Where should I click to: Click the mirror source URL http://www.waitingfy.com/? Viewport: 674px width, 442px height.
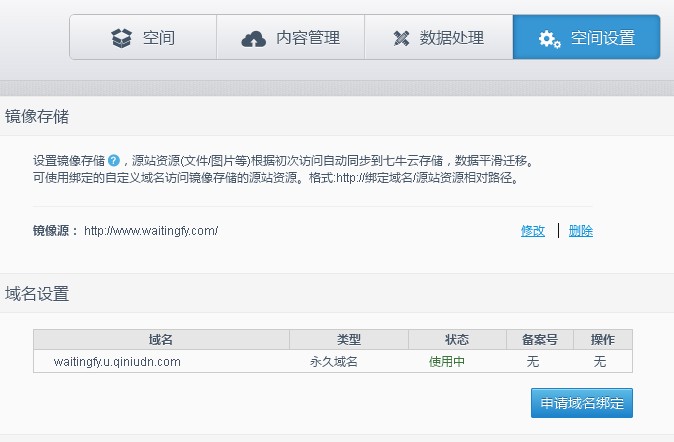(x=151, y=231)
